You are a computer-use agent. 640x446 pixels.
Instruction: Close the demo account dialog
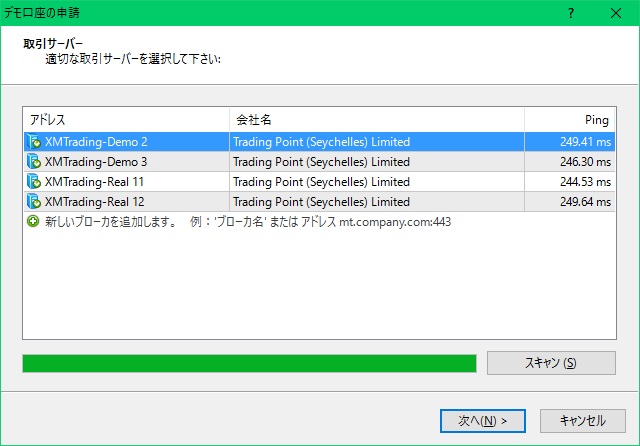[616, 13]
